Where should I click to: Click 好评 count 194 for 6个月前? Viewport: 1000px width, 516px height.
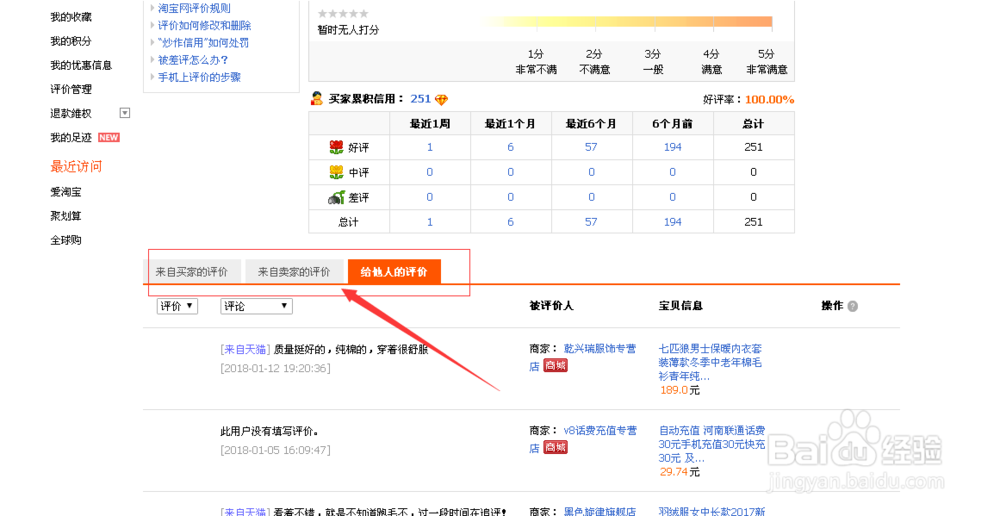[673, 147]
